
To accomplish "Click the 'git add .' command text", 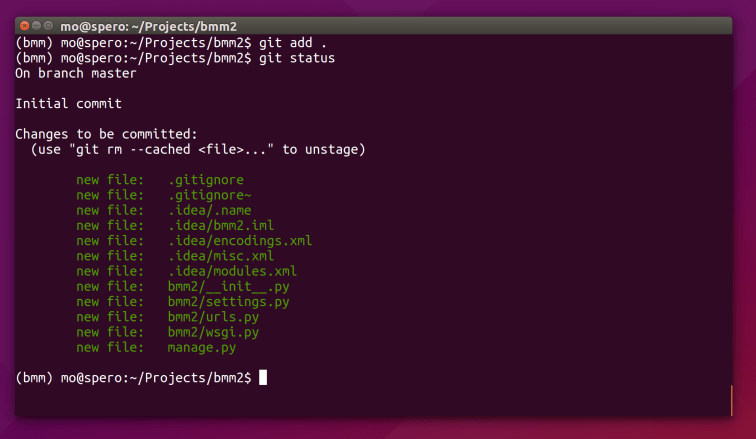I will click(x=295, y=44).
